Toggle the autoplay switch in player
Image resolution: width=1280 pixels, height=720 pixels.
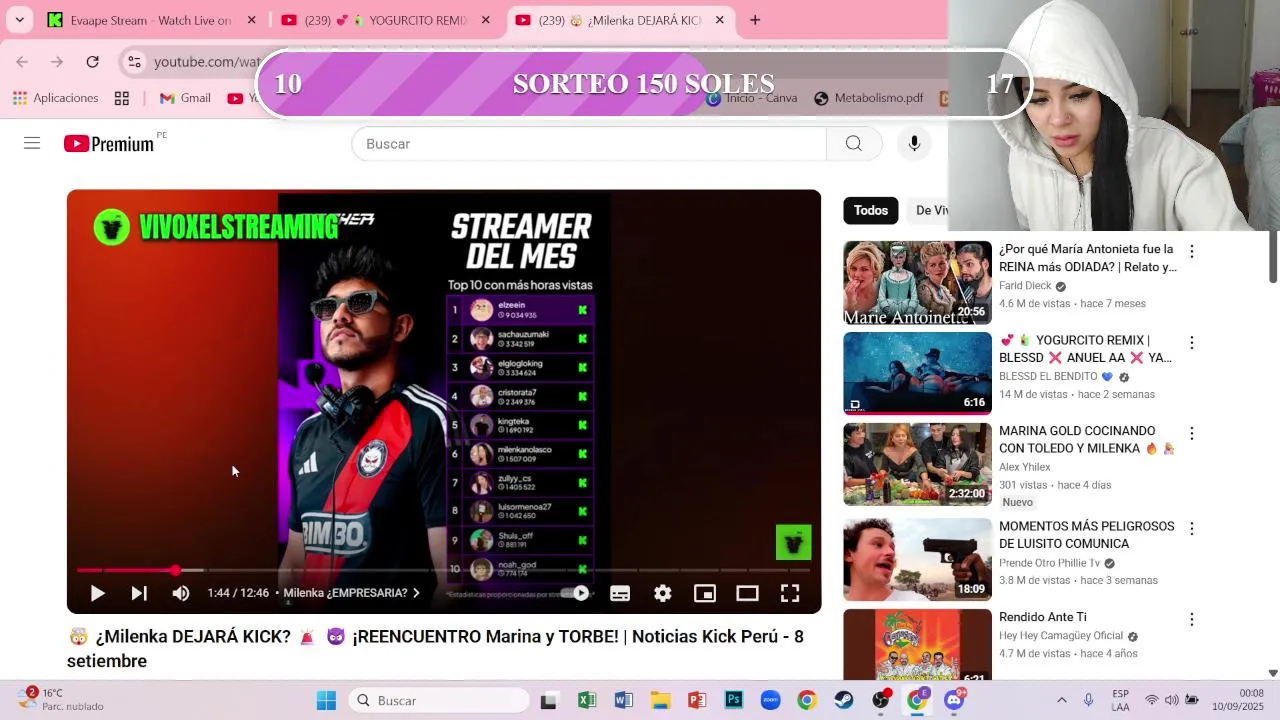pos(574,593)
